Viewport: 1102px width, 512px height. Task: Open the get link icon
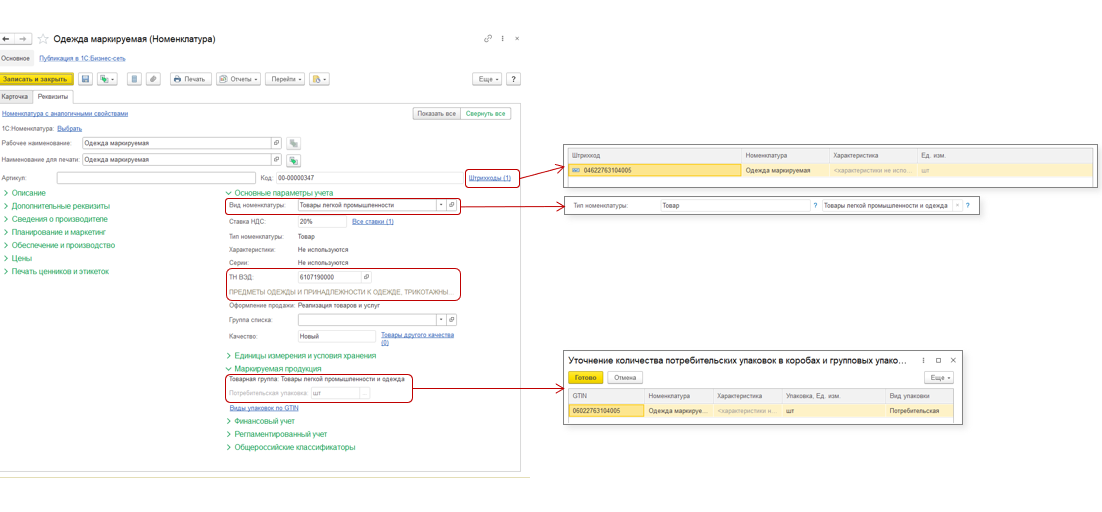click(488, 39)
